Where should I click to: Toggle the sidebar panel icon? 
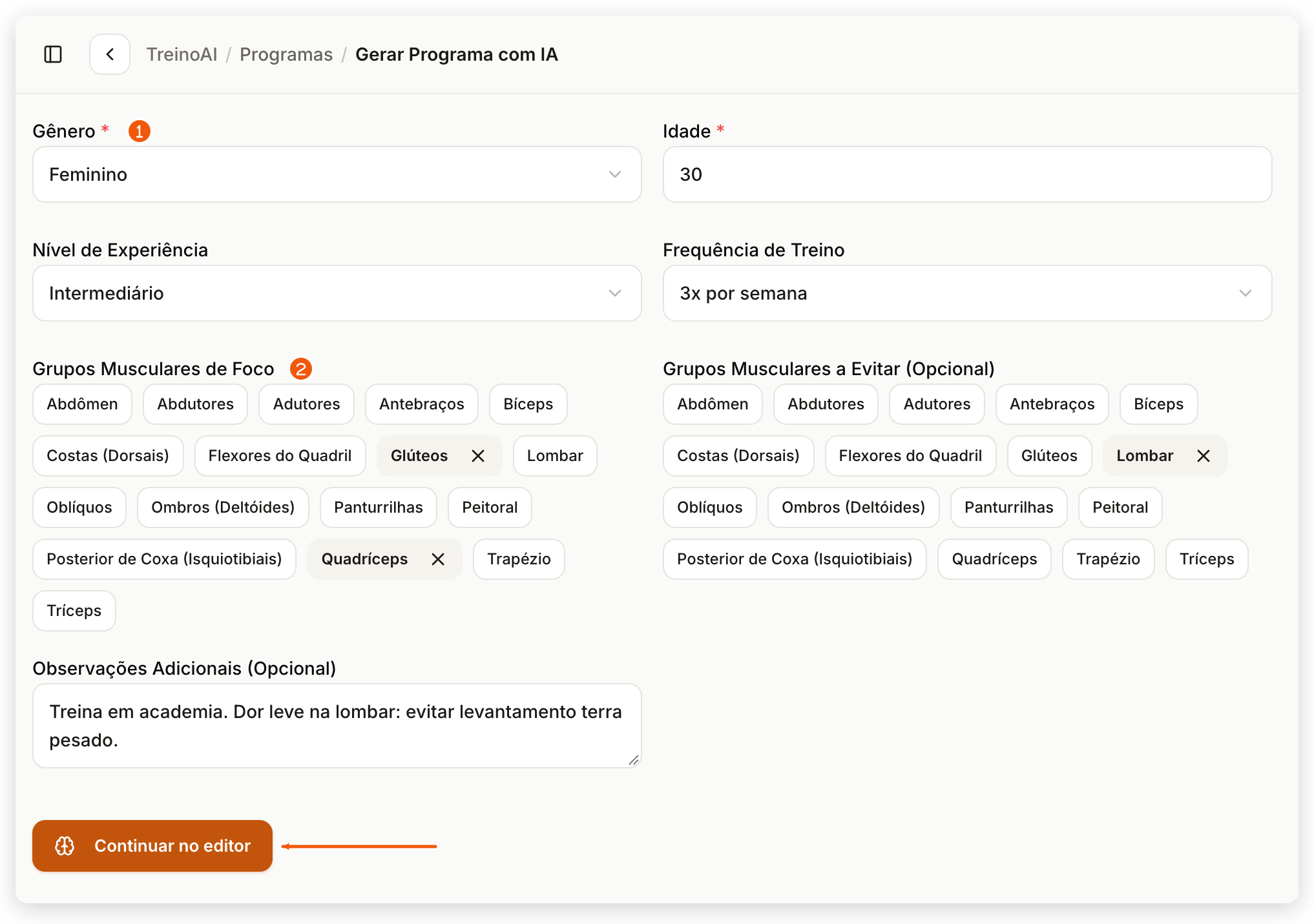(53, 54)
